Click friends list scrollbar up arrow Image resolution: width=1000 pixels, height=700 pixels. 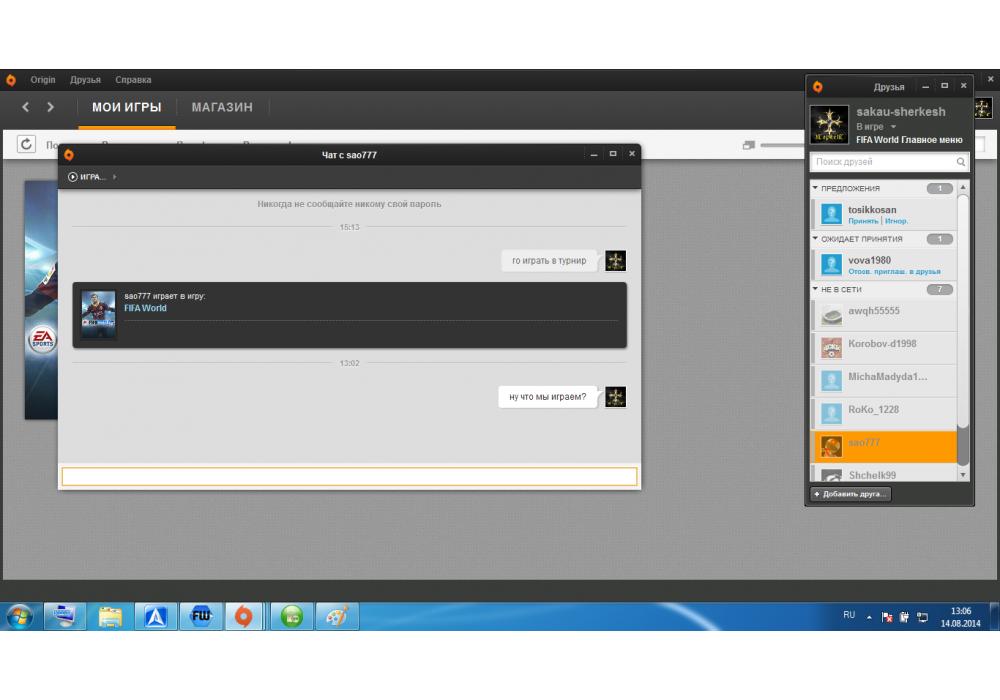click(x=963, y=187)
